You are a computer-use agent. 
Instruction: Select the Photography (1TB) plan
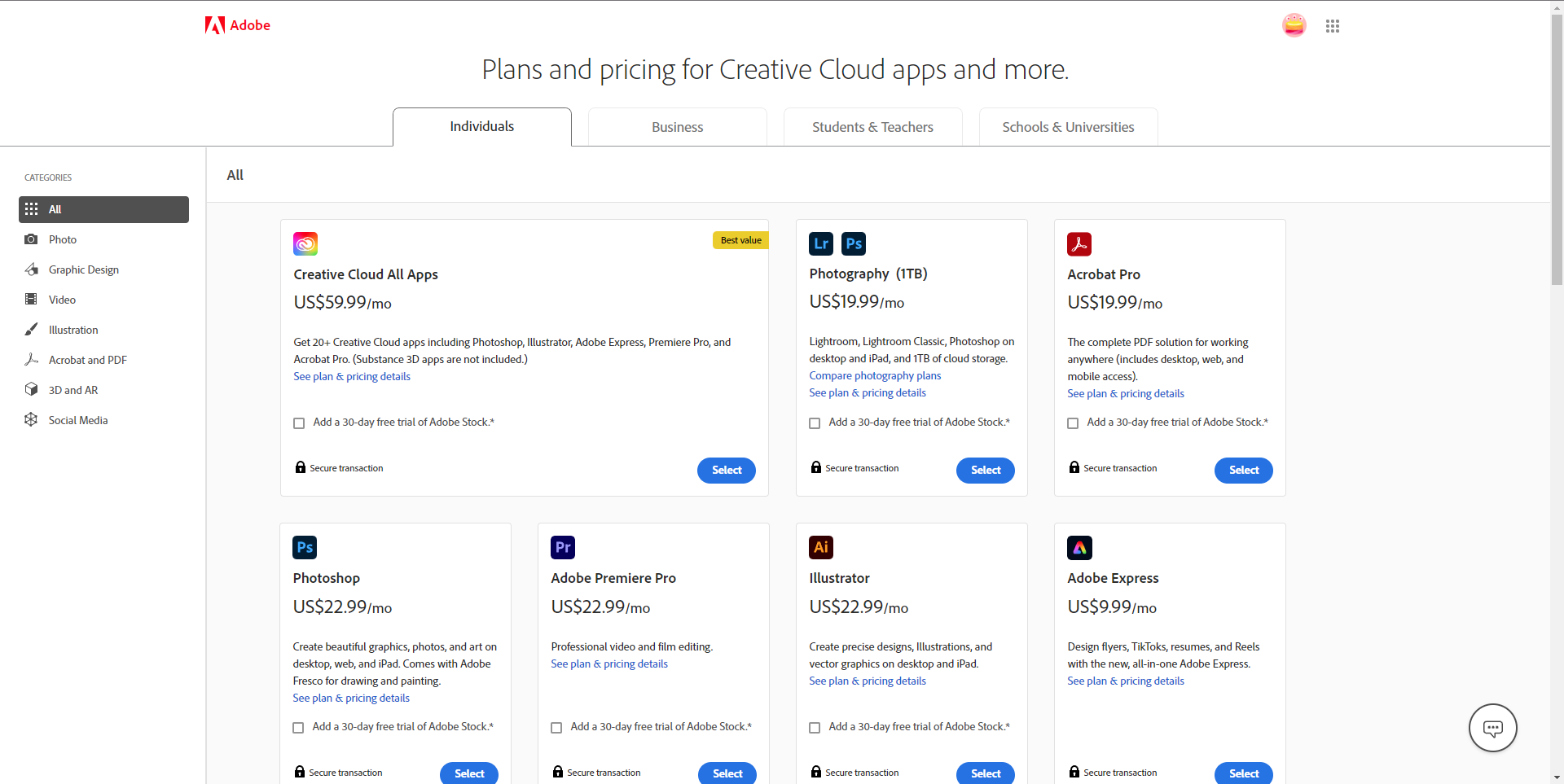click(x=986, y=470)
